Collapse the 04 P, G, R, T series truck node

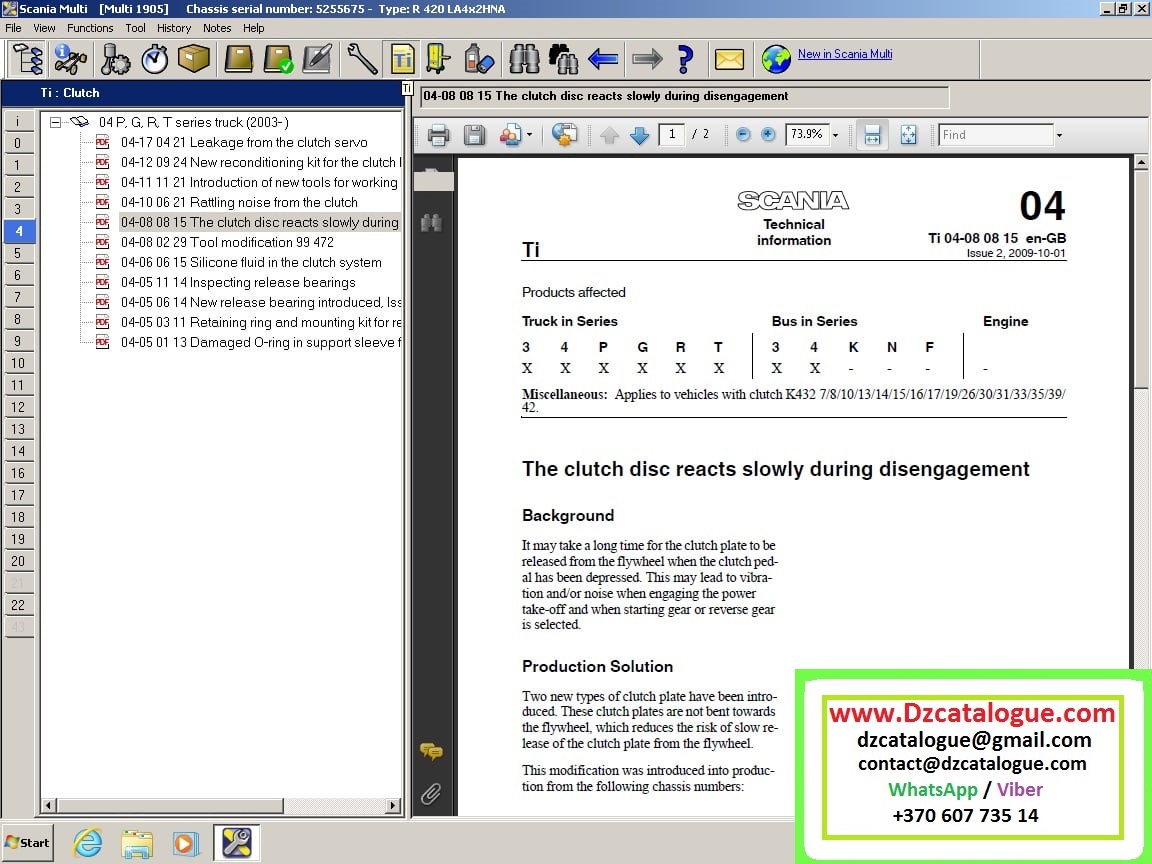(x=55, y=123)
